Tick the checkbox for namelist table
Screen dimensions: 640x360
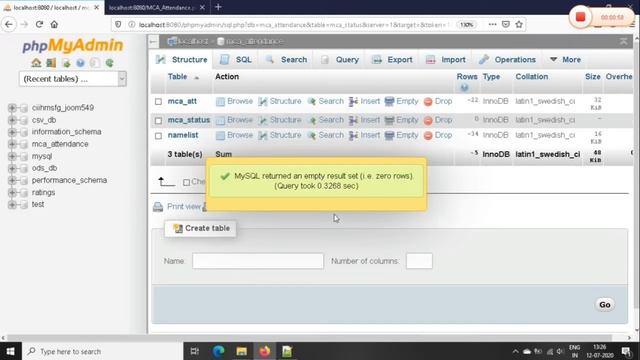158,136
